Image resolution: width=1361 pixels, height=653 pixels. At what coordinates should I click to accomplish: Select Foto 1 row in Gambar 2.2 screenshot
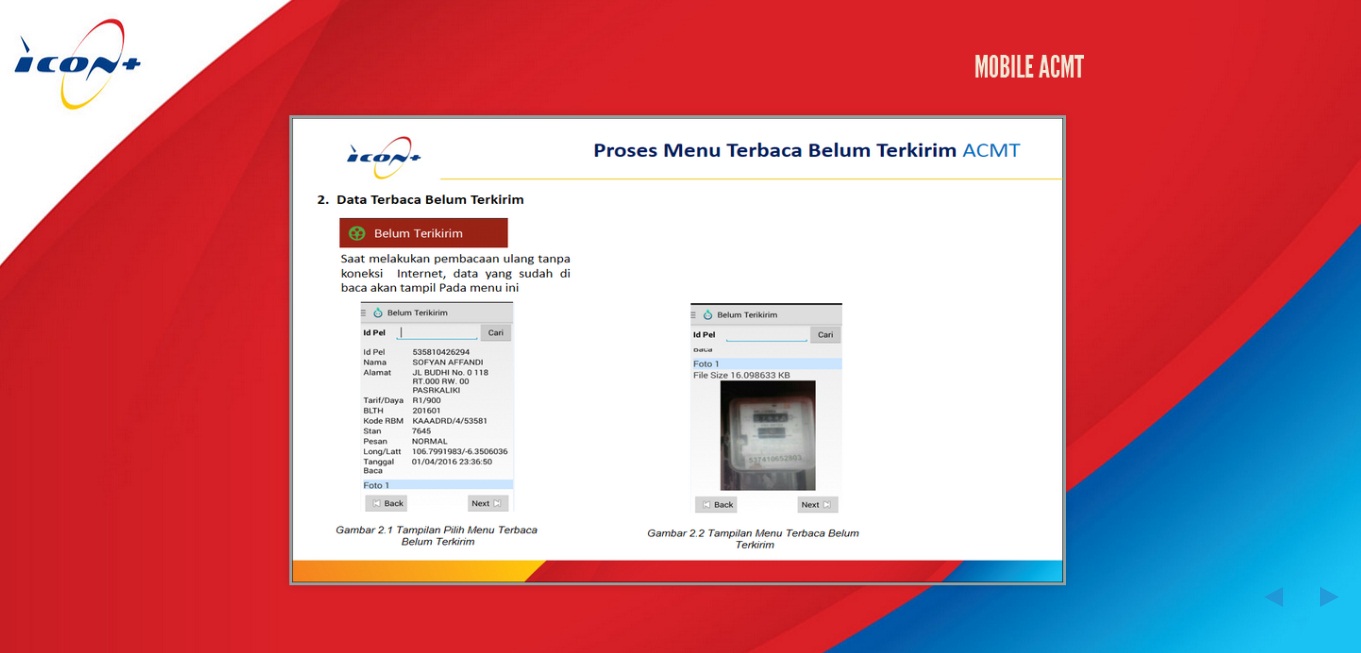766,364
